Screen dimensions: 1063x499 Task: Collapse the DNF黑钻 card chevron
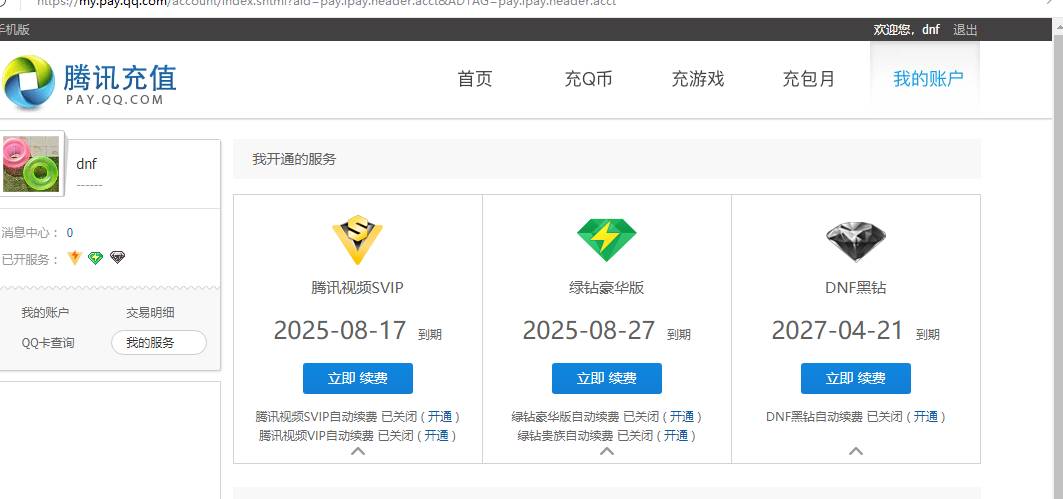(x=856, y=451)
